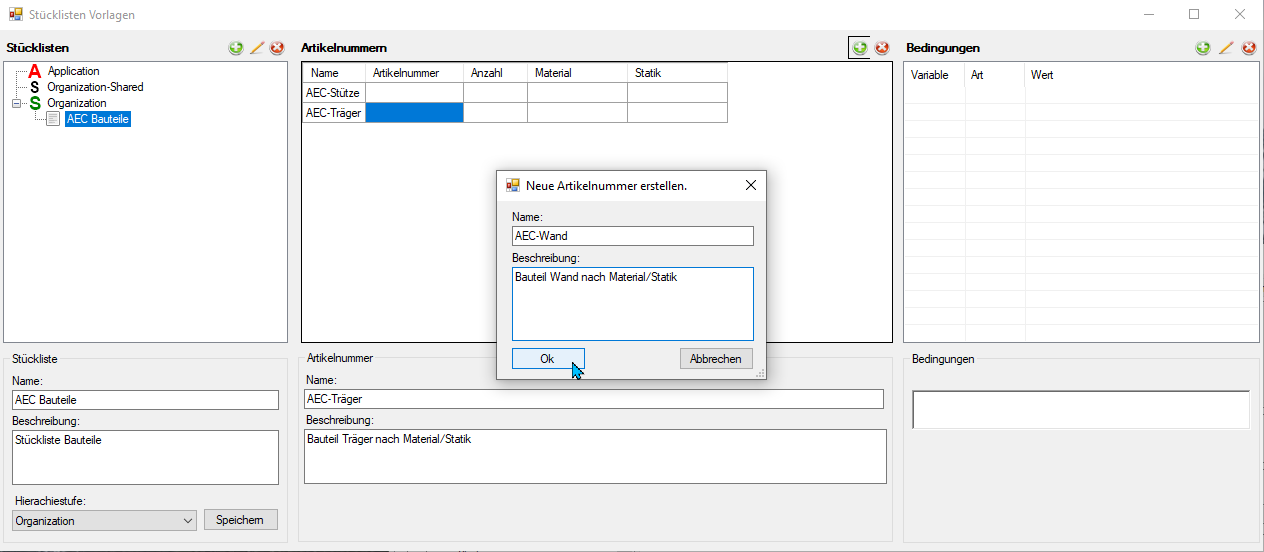The image size is (1264, 552).
Task: Select AEC Bauteile tree item
Action: pyautogui.click(x=98, y=119)
